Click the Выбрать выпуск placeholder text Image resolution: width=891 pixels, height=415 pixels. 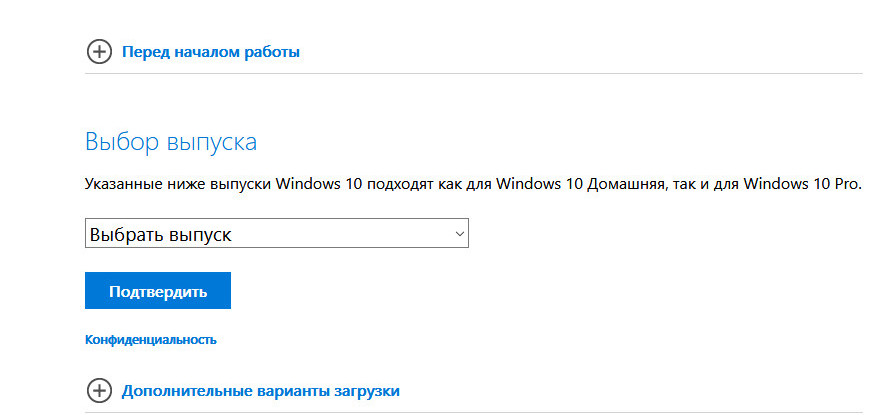(x=161, y=234)
